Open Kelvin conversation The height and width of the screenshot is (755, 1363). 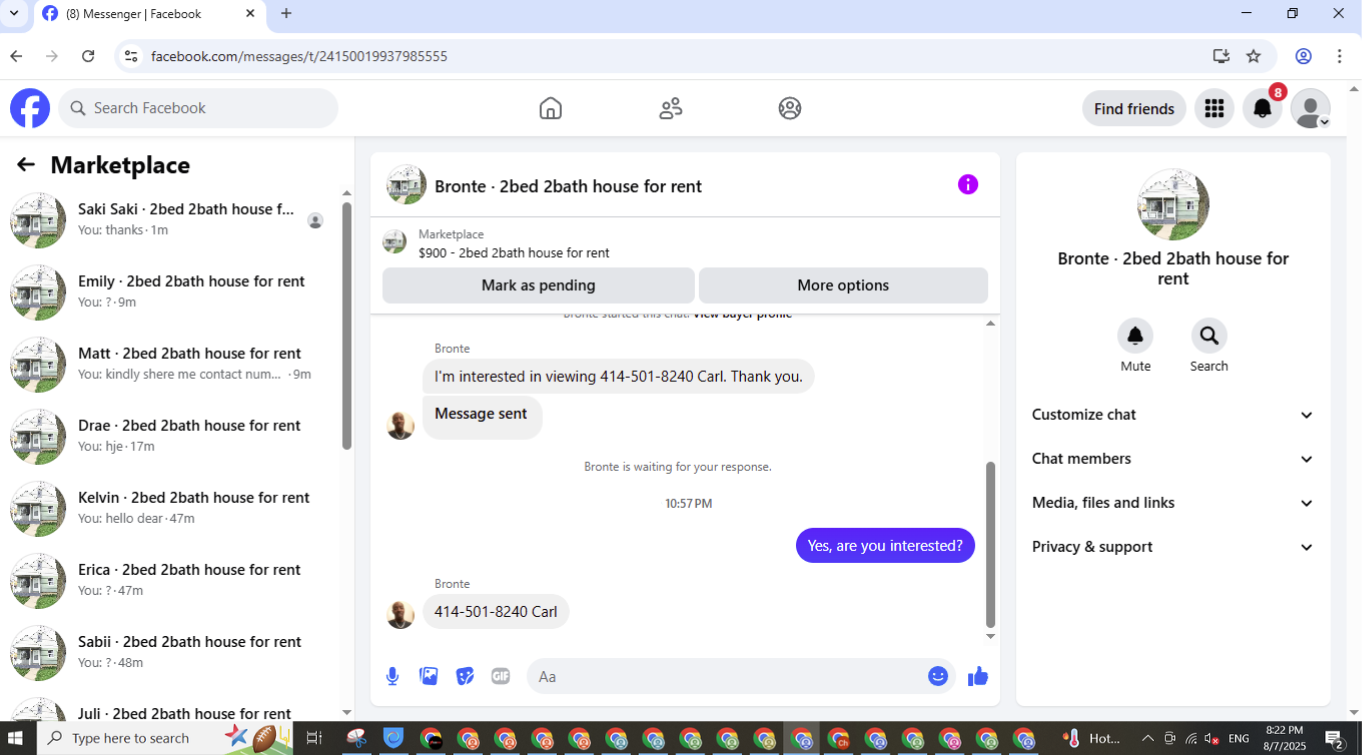click(x=172, y=508)
